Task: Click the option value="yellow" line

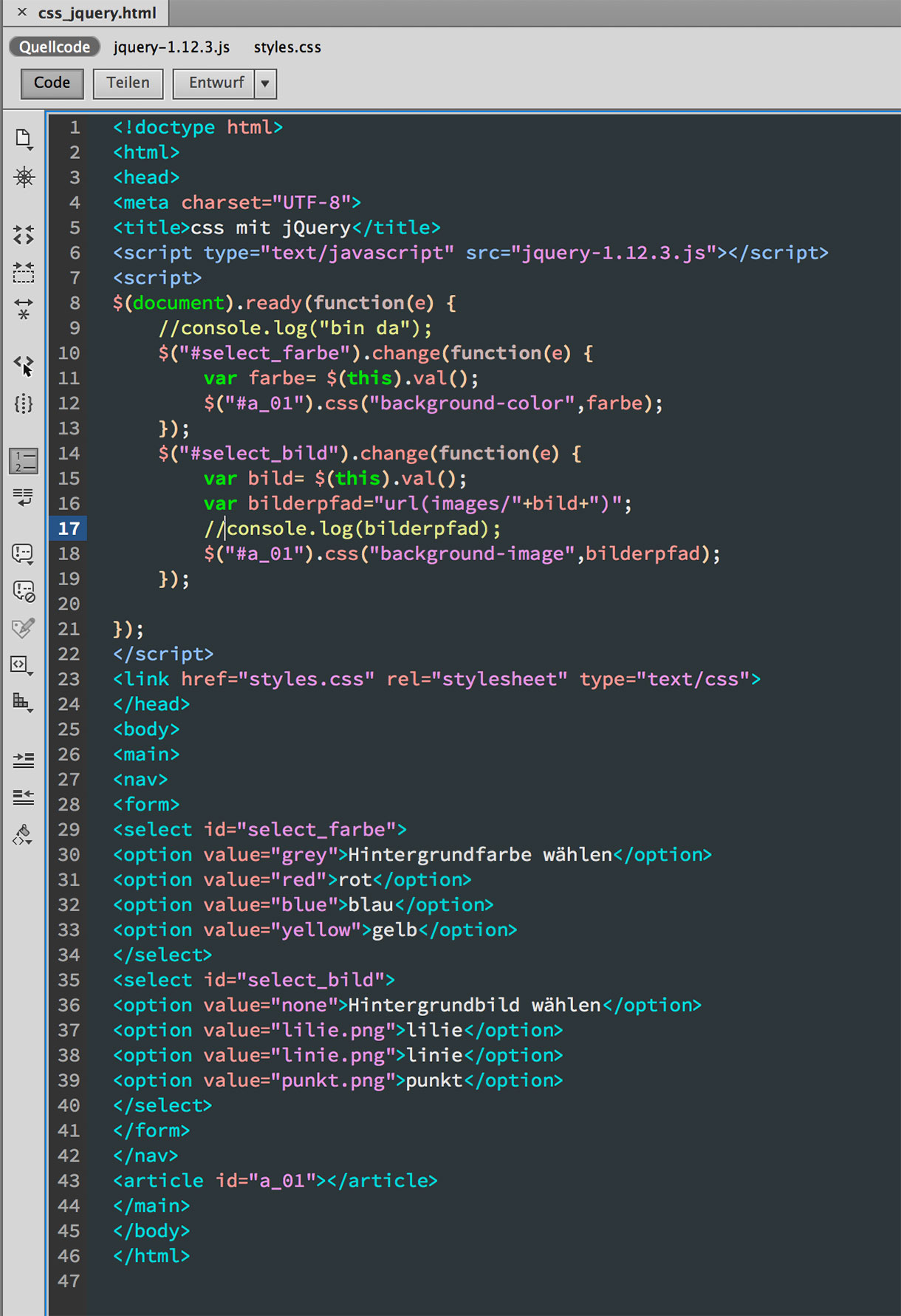Action: click(x=315, y=930)
